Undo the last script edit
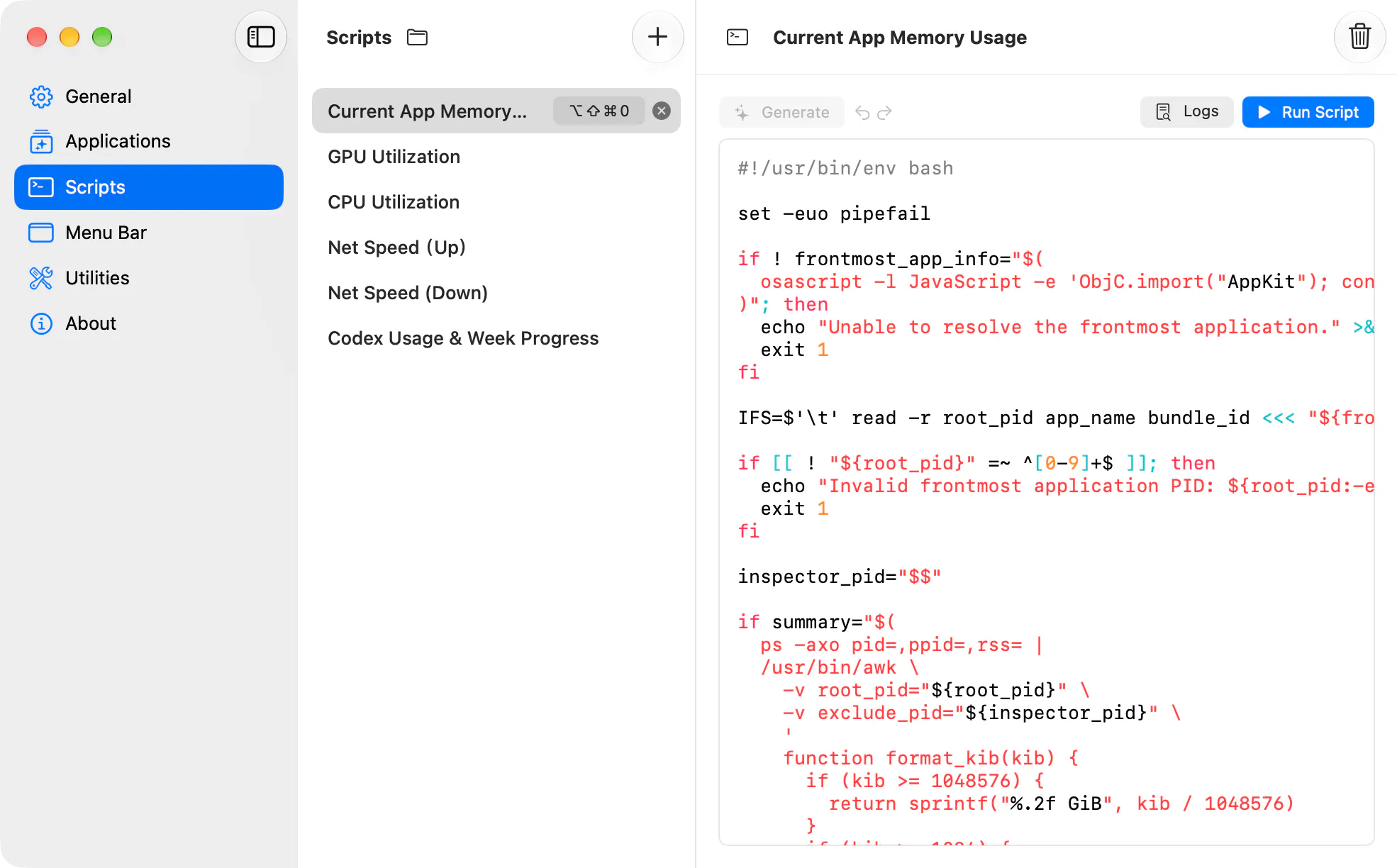Image resolution: width=1397 pixels, height=868 pixels. 862,112
